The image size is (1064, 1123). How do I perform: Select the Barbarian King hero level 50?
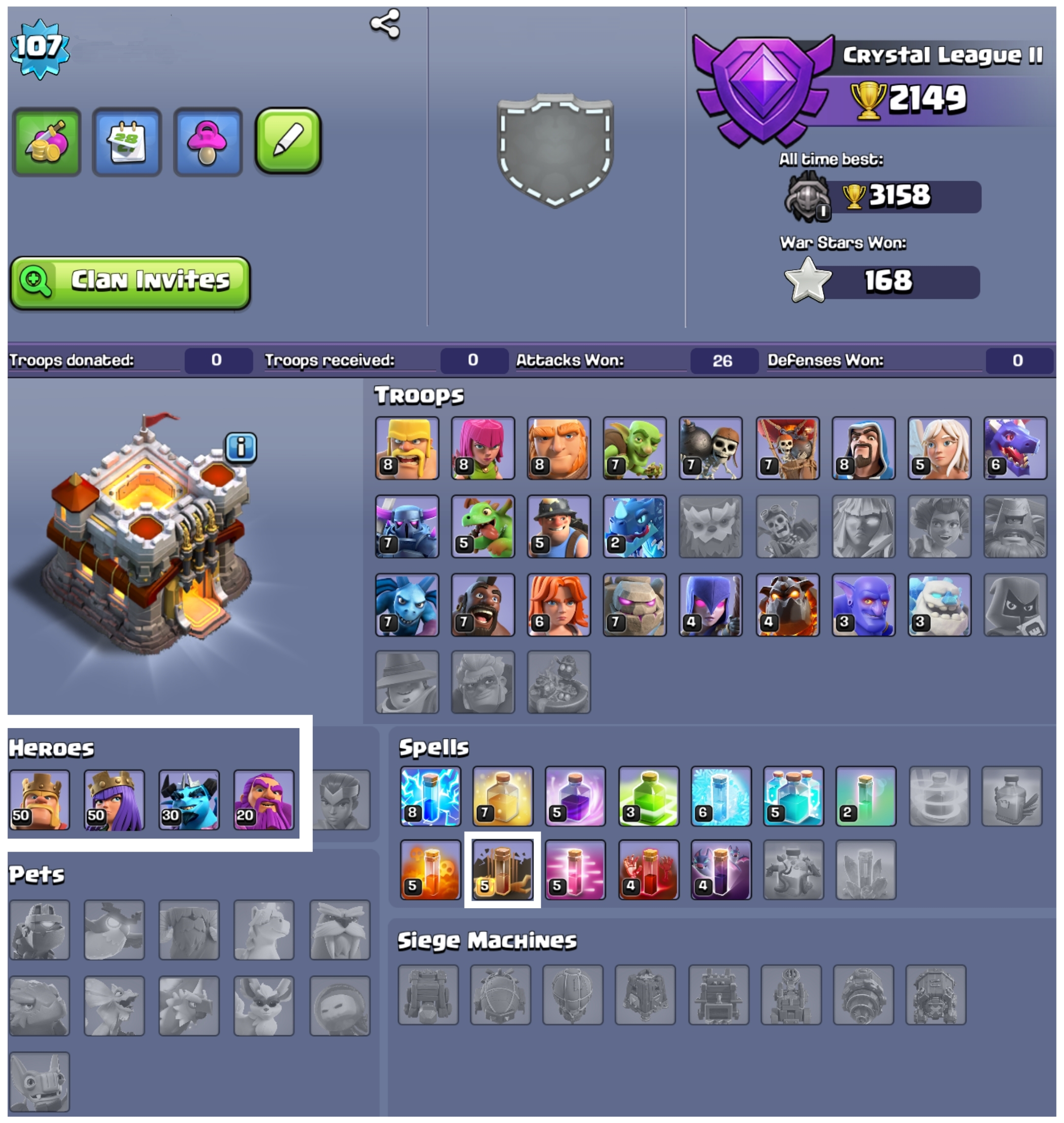pos(39,800)
